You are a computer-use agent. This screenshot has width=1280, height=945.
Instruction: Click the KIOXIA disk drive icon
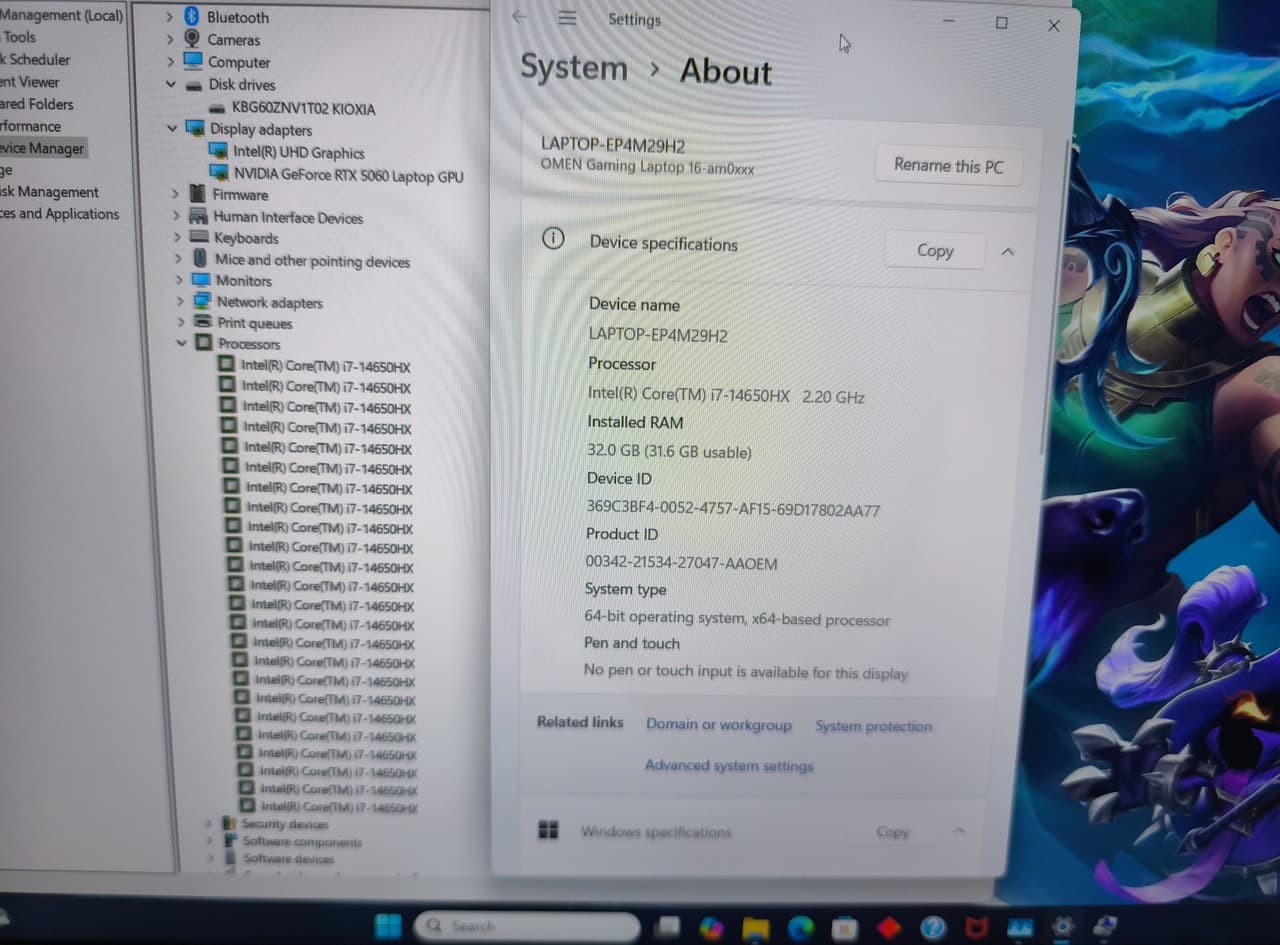pos(219,107)
